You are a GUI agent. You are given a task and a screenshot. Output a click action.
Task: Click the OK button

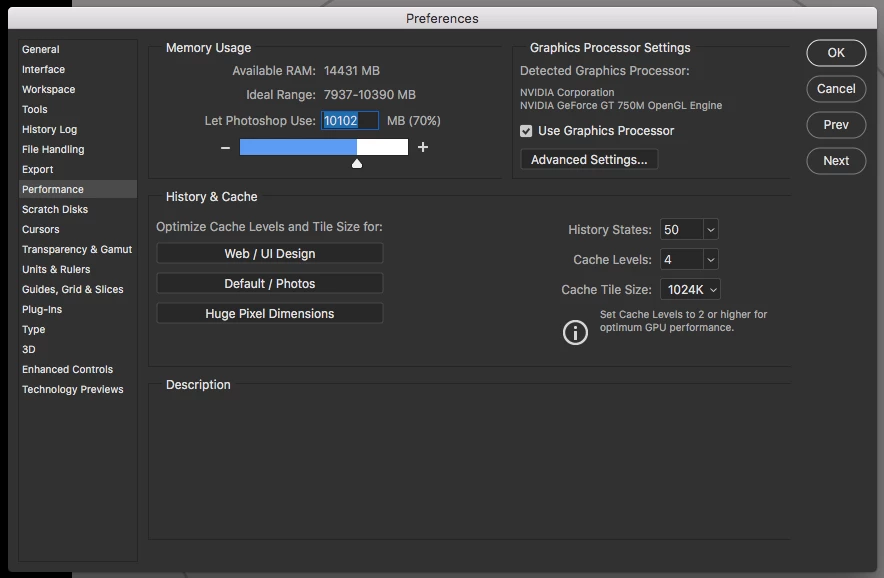836,53
